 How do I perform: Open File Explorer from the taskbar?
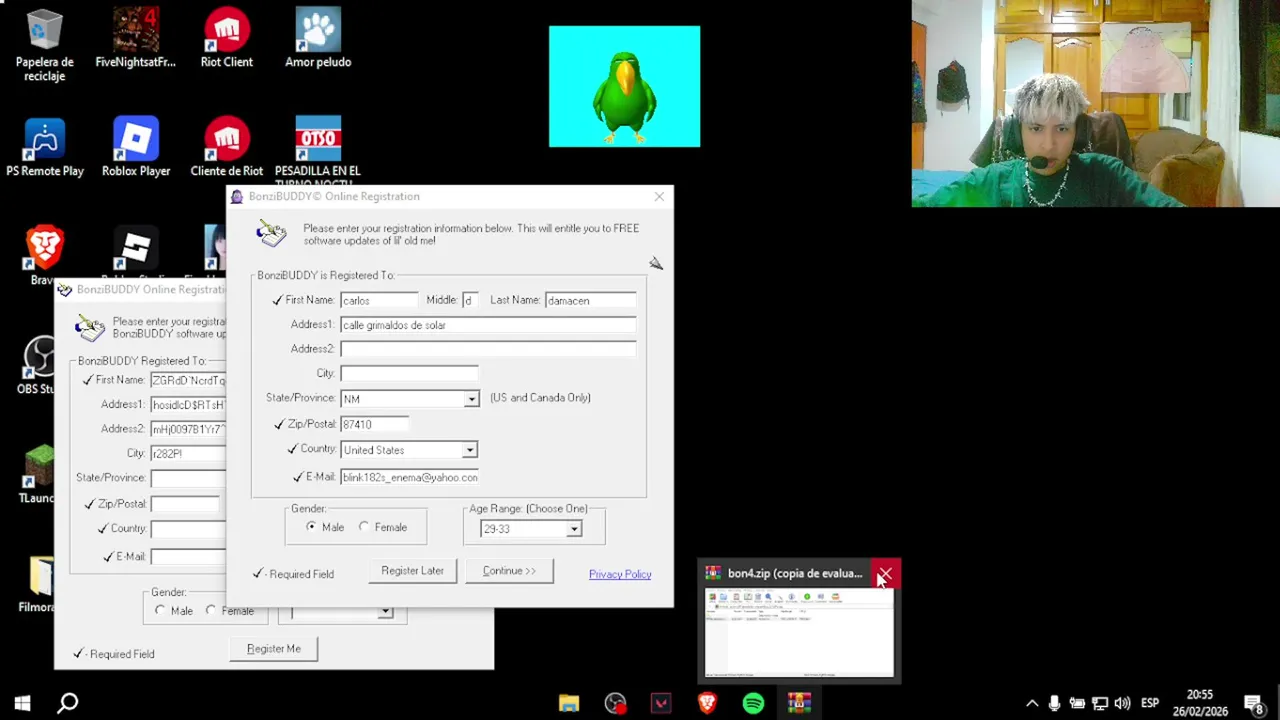pyautogui.click(x=569, y=703)
